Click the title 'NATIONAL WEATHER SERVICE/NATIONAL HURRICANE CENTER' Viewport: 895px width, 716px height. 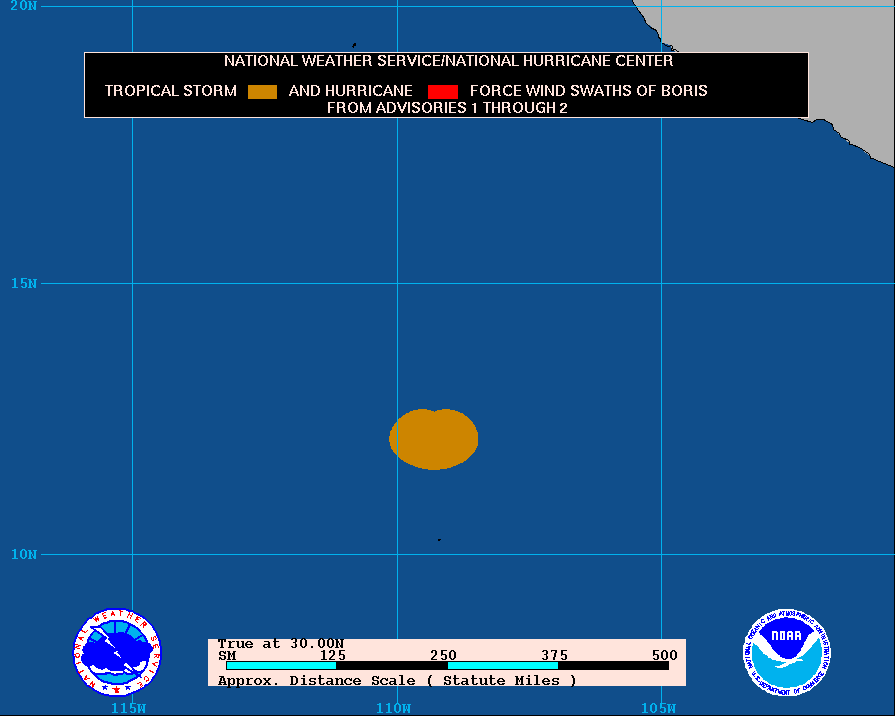(x=448, y=61)
